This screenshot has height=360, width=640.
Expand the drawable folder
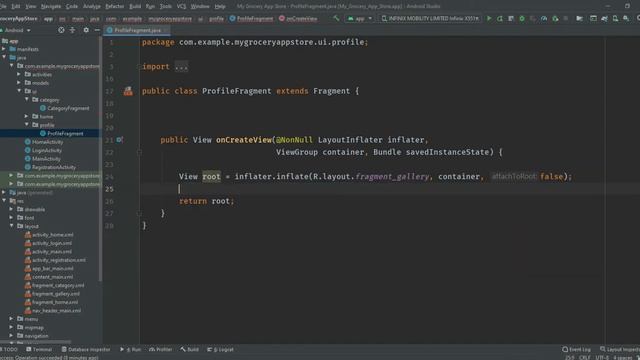(x=11, y=209)
